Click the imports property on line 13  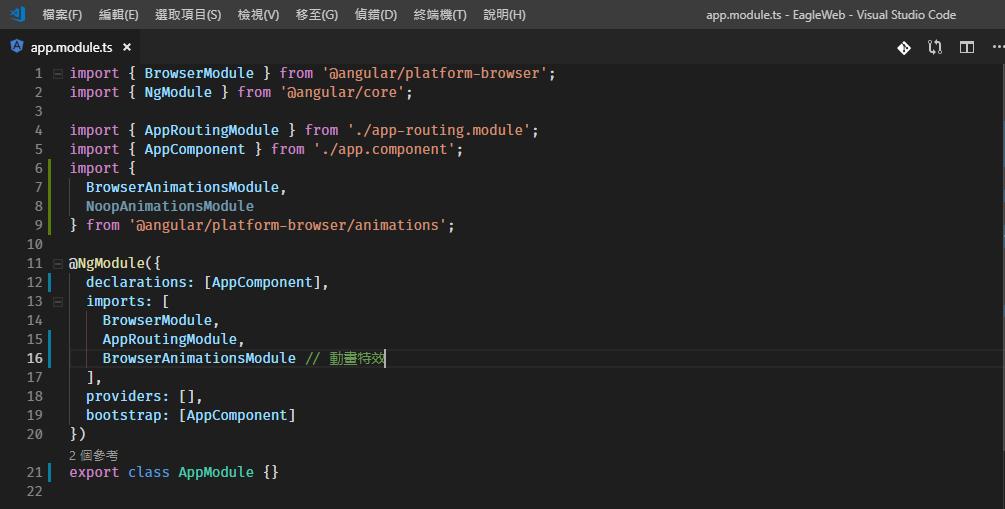(115, 301)
